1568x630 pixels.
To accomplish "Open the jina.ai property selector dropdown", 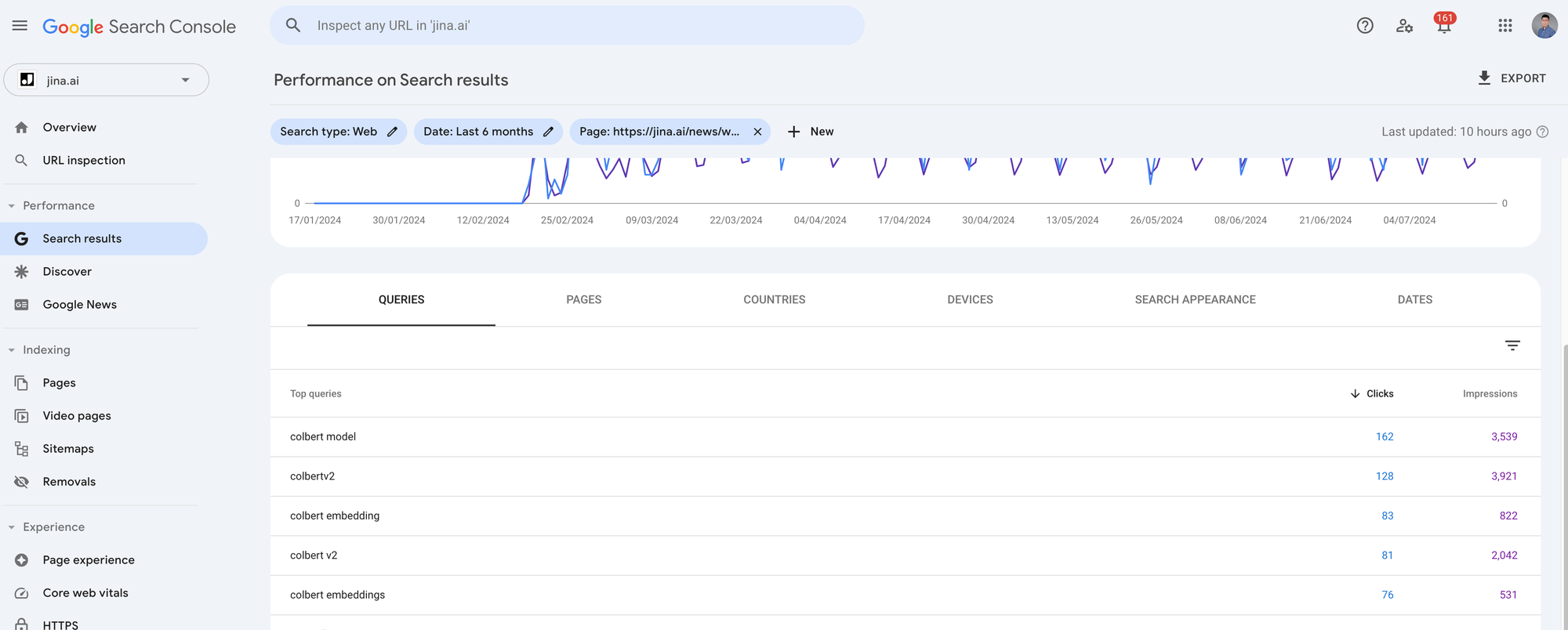I will pyautogui.click(x=107, y=80).
